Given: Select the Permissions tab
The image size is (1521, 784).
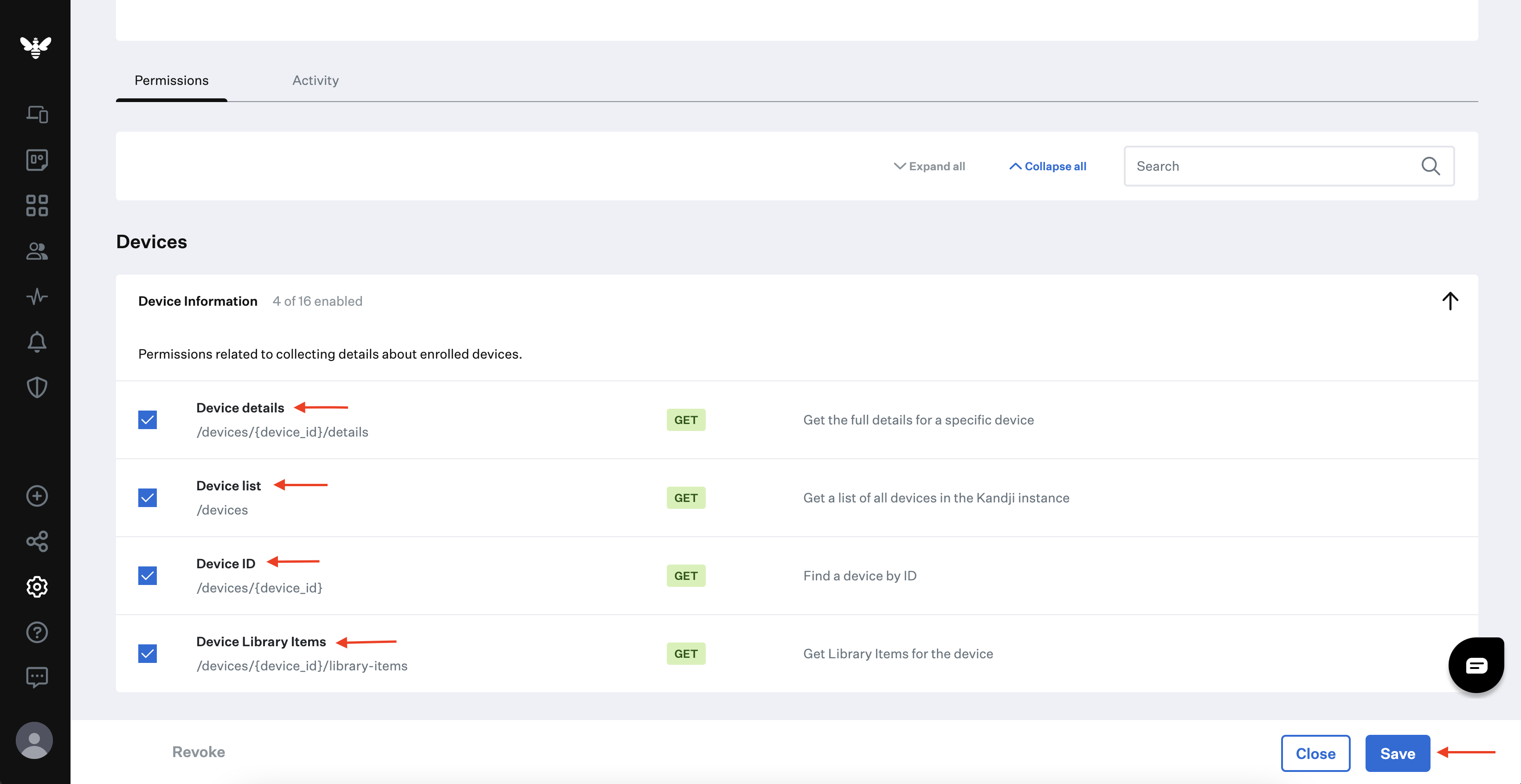Looking at the screenshot, I should point(171,80).
